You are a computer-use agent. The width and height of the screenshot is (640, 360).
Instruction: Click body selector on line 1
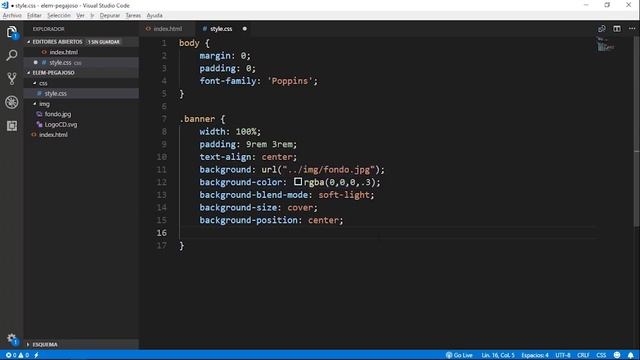(189, 43)
